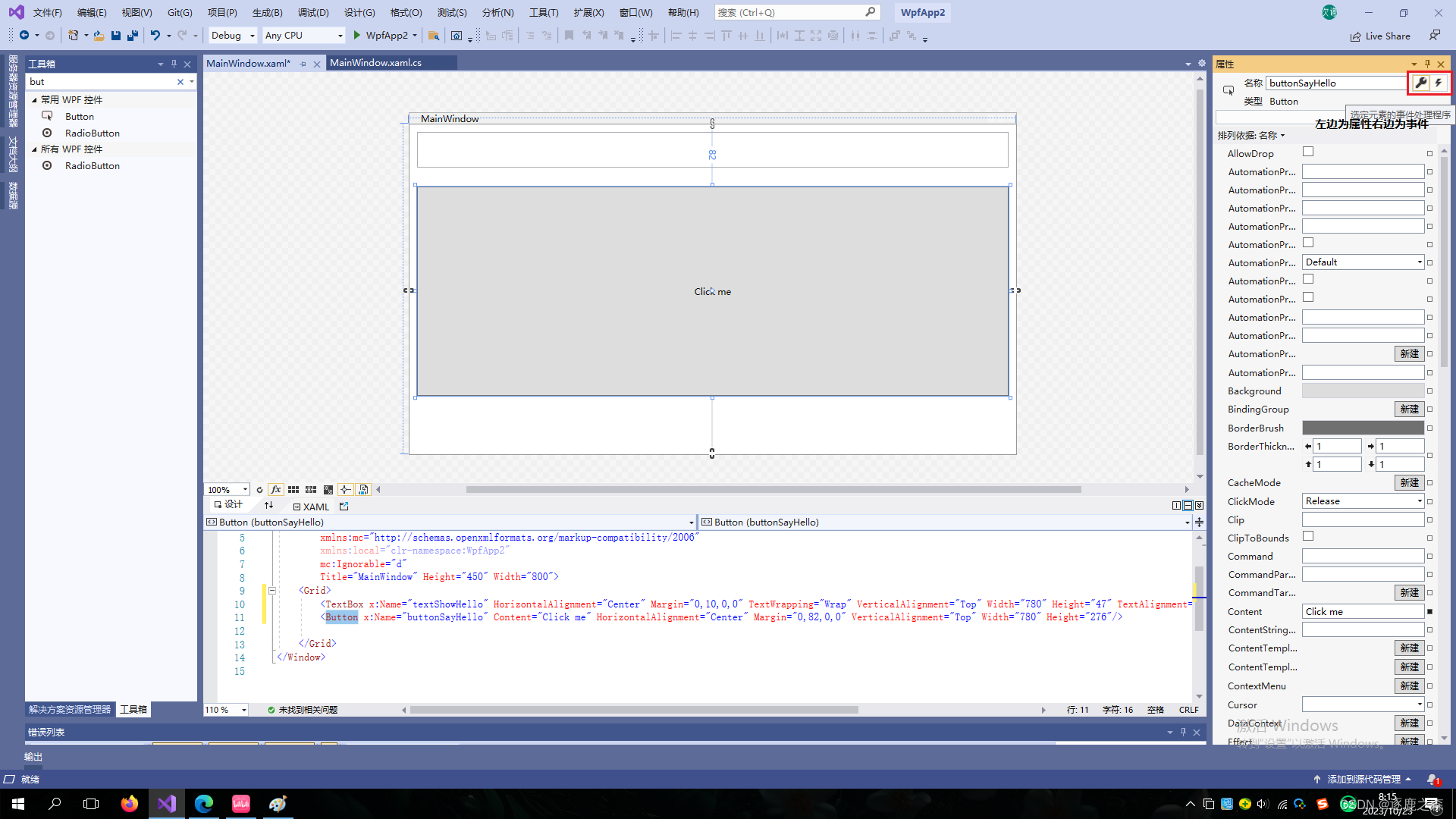
Task: Open the Any CPU platform dropdown
Action: click(303, 35)
